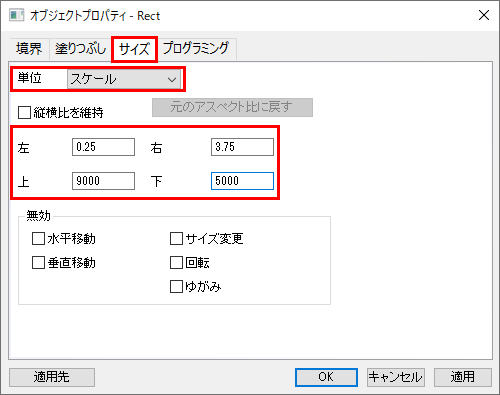Viewport: 500px width, 395px height.
Task: Enable the 回転 checkbox
Action: (176, 262)
